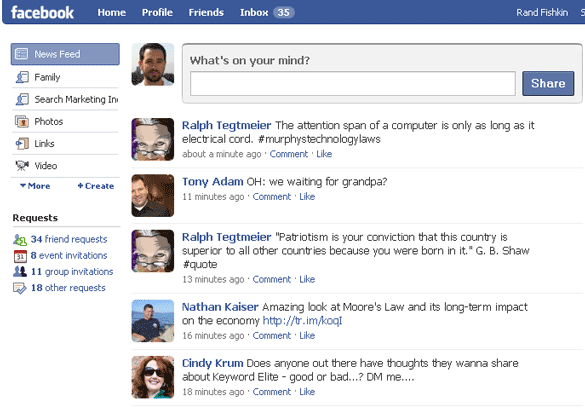Click the Photos icon in sidebar
This screenshot has height=410, width=585.
[x=22, y=122]
